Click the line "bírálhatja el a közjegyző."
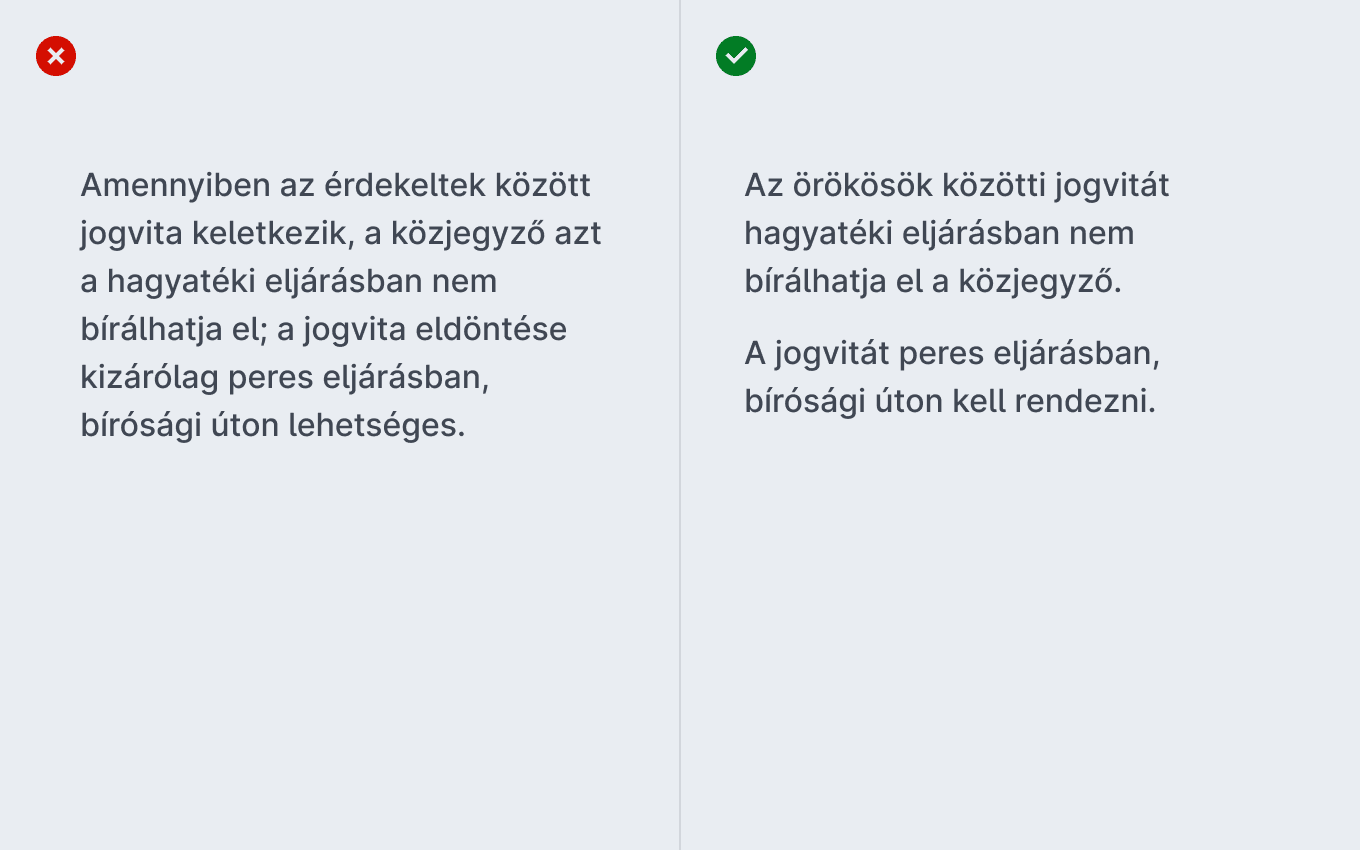Viewport: 1360px width, 850px height. 933,283
